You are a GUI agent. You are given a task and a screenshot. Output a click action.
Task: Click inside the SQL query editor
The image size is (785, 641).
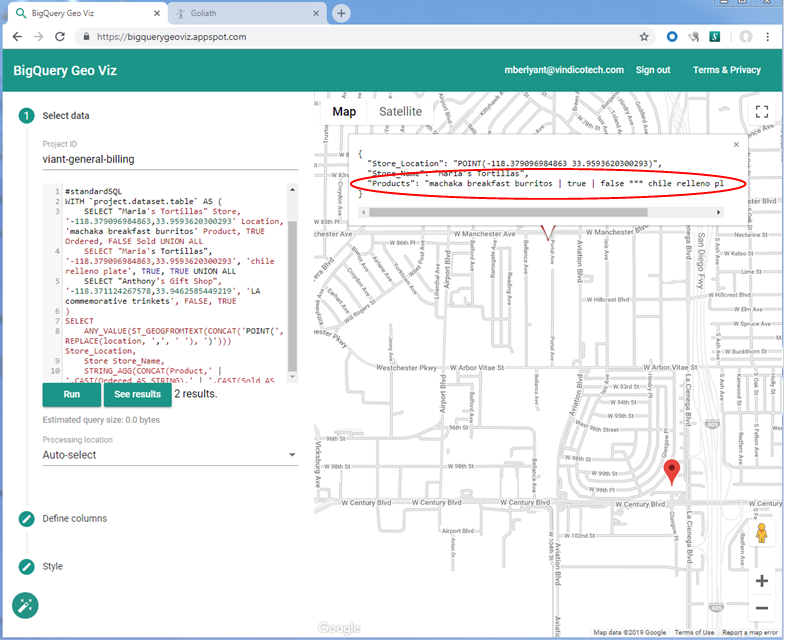(x=170, y=284)
